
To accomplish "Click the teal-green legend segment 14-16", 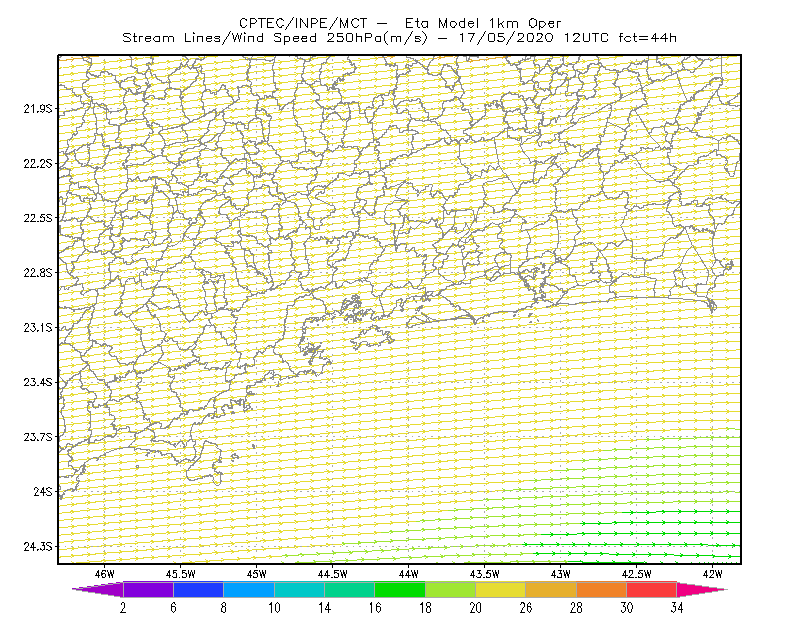I will coord(349,589).
